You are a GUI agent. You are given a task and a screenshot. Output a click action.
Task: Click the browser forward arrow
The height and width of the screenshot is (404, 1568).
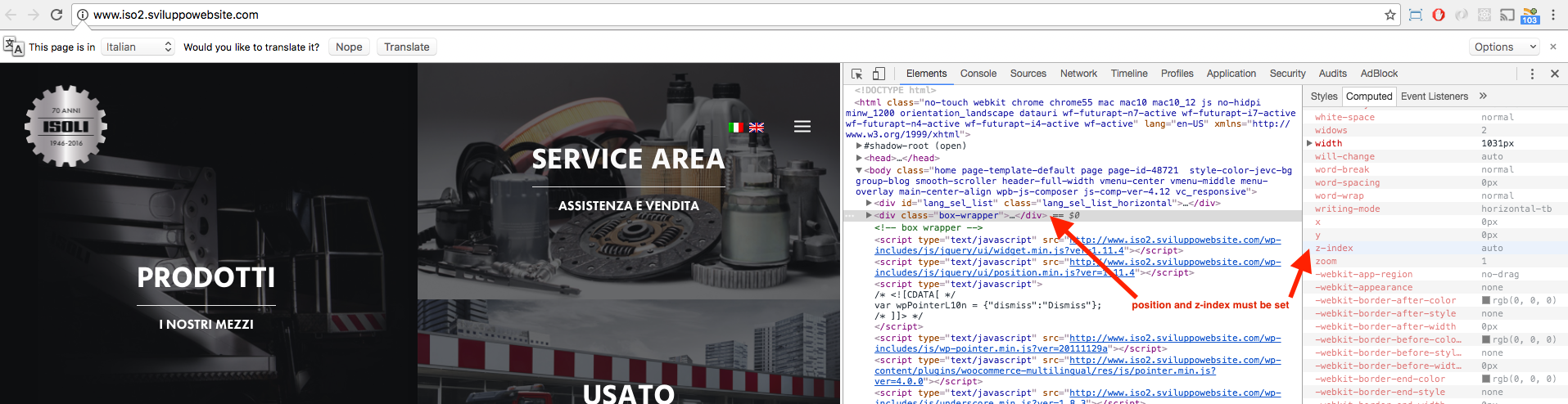tap(34, 15)
